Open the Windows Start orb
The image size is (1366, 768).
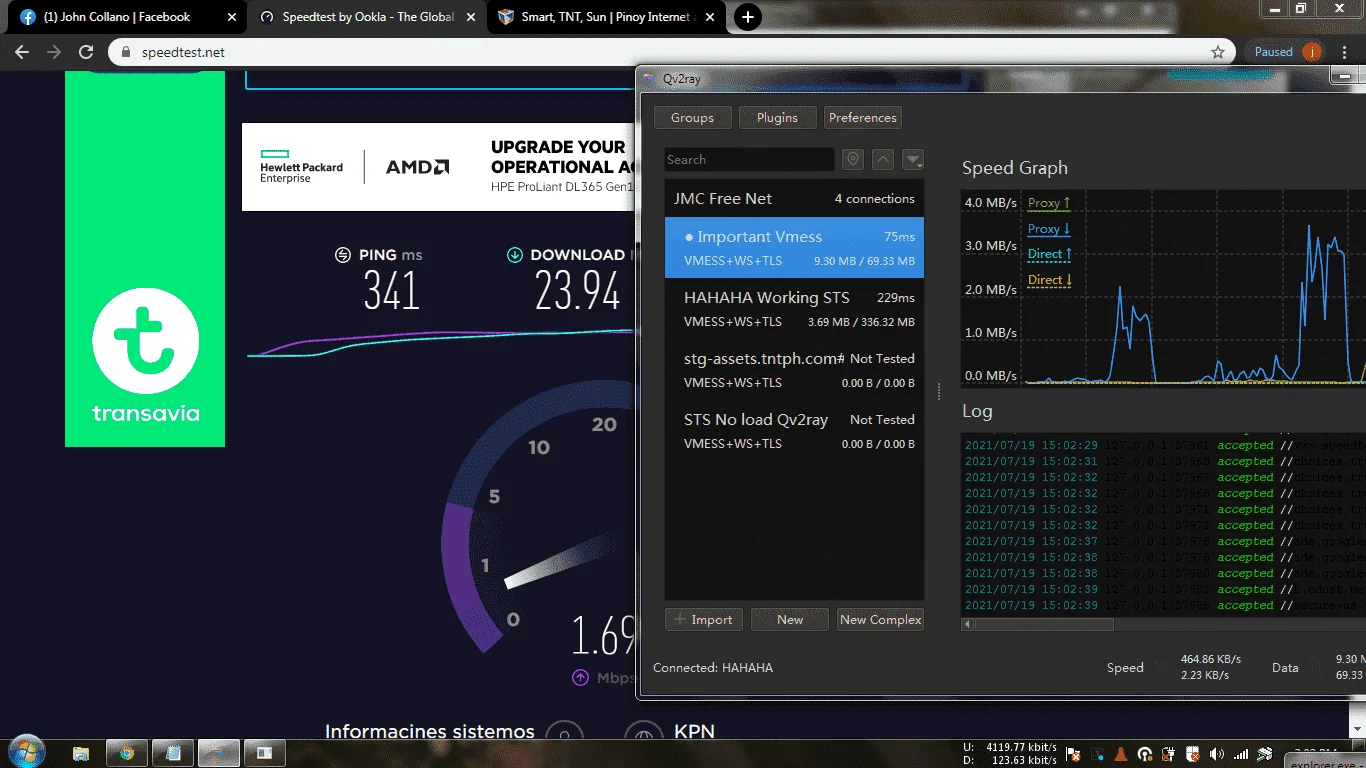(x=25, y=752)
